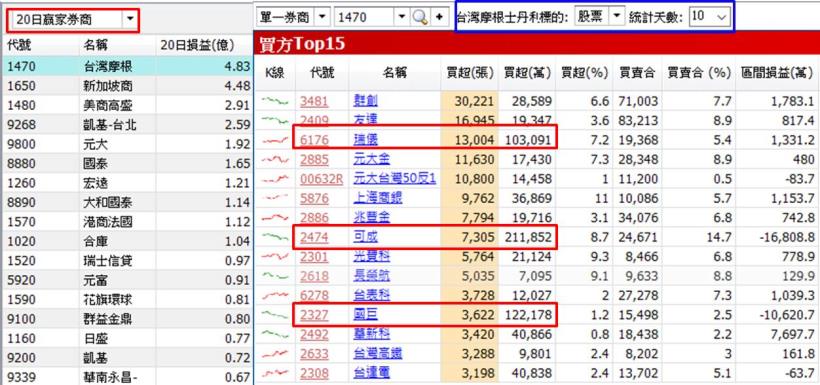Open stock name link 台表科
The image size is (820, 385).
pos(372,296)
